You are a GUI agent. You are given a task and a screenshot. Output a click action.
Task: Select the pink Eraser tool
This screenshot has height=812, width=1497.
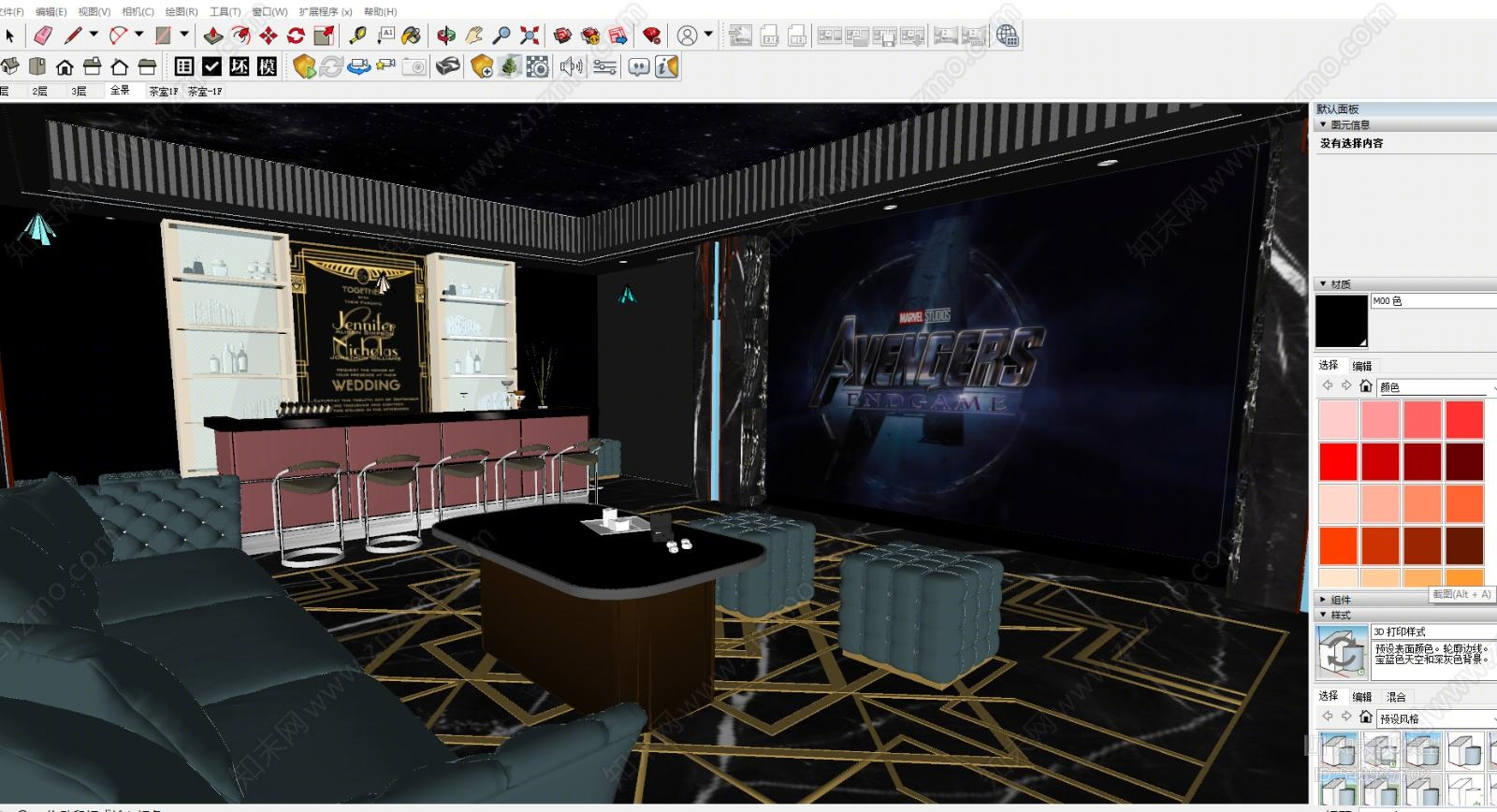click(43, 36)
